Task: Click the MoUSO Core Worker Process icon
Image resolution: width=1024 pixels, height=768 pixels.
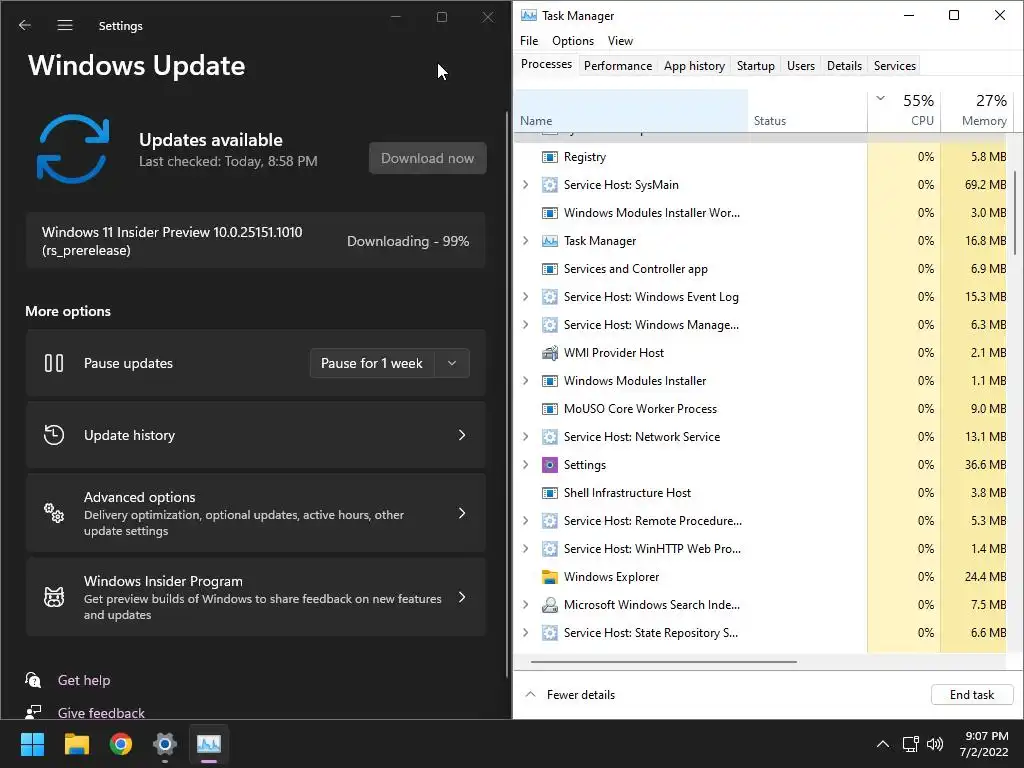Action: click(550, 409)
